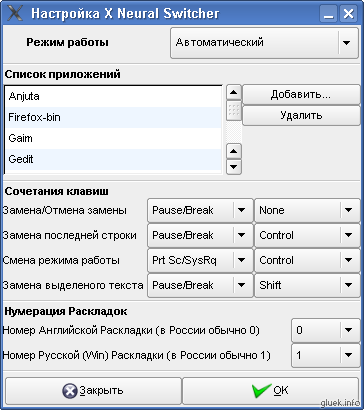
Task: Open None modifier dropdown for Замена/Отмена замены
Action: tap(307, 210)
